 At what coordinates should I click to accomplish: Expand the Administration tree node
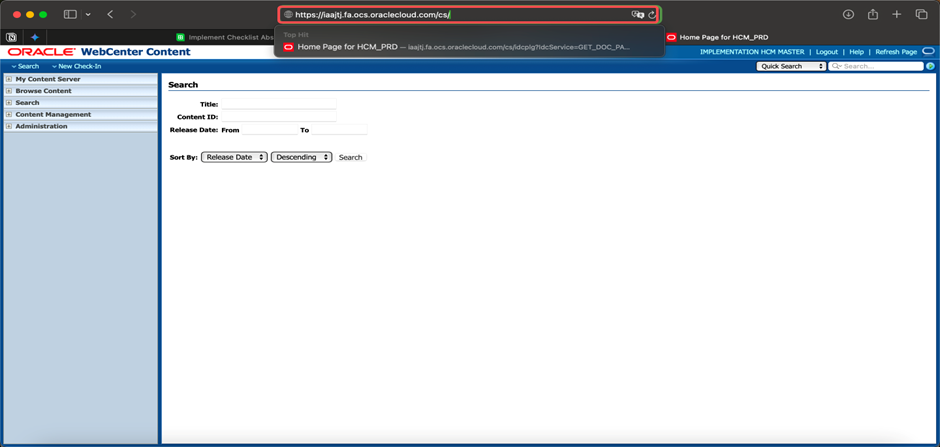coord(9,127)
